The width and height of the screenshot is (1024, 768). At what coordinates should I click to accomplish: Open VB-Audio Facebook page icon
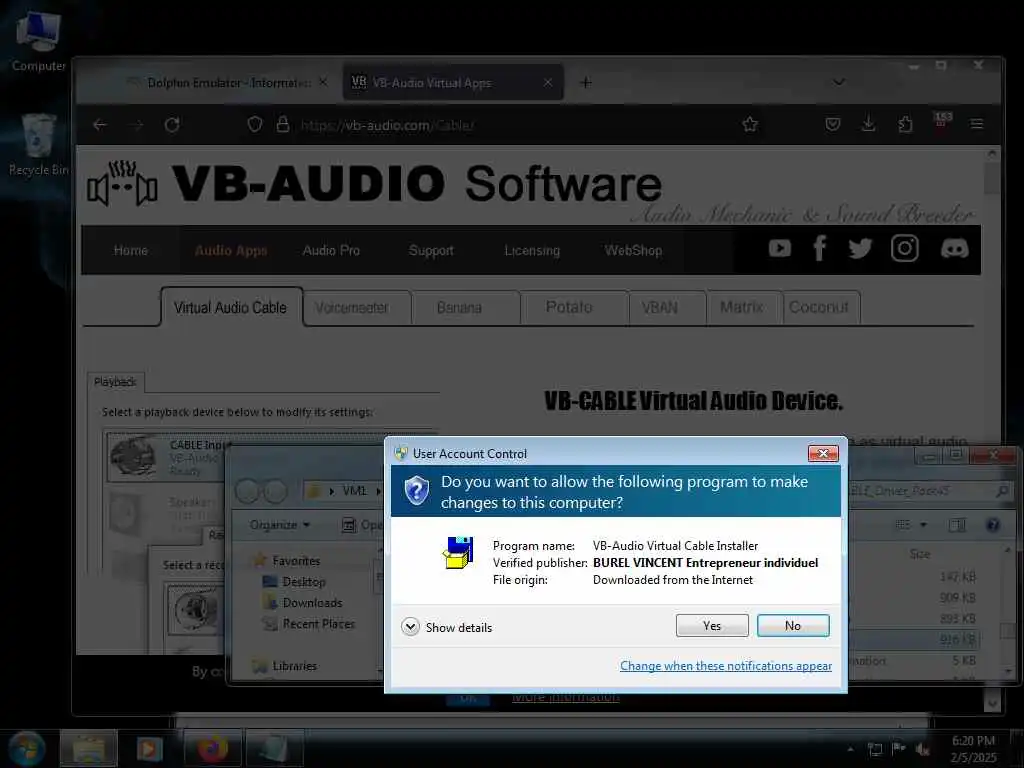coord(820,248)
